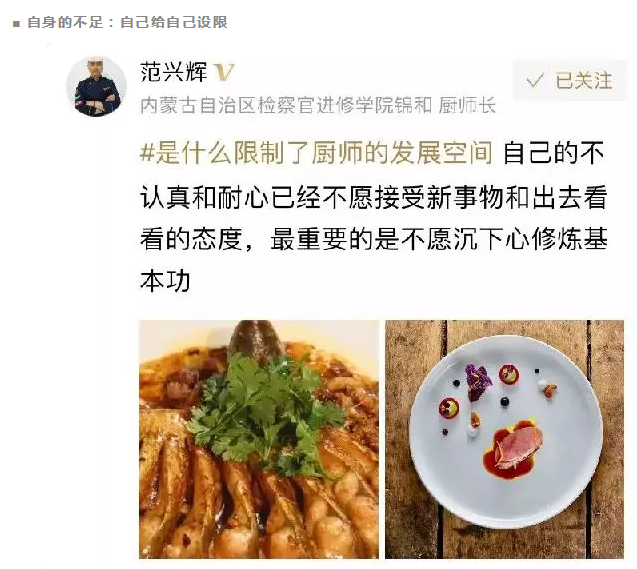The image size is (637, 569).
Task: Toggle the 已关注 follow button
Action: pos(570,80)
